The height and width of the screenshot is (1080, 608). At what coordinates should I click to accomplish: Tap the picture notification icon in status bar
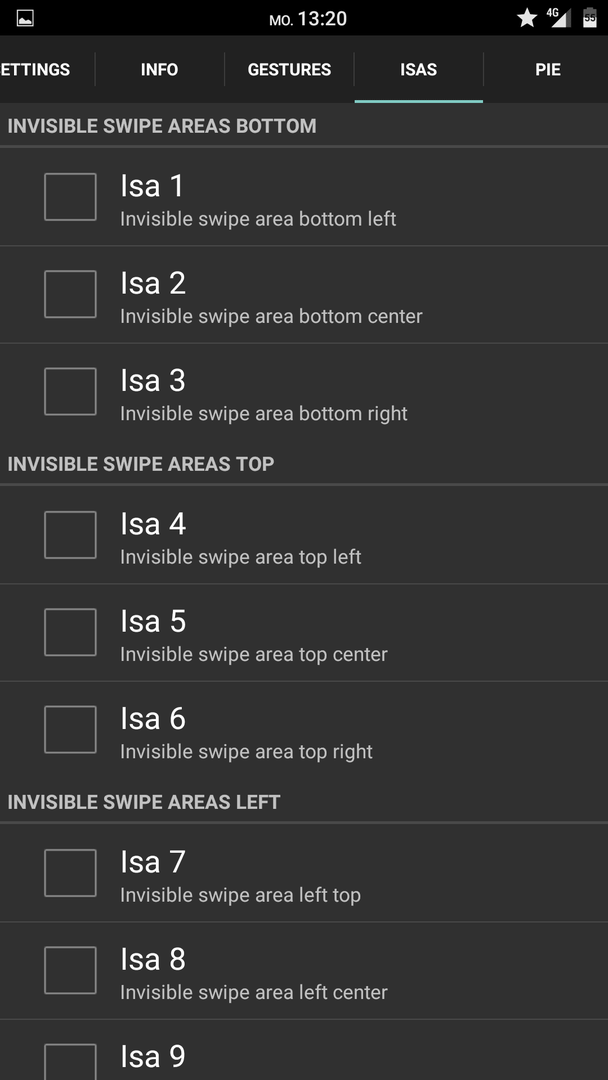point(25,19)
